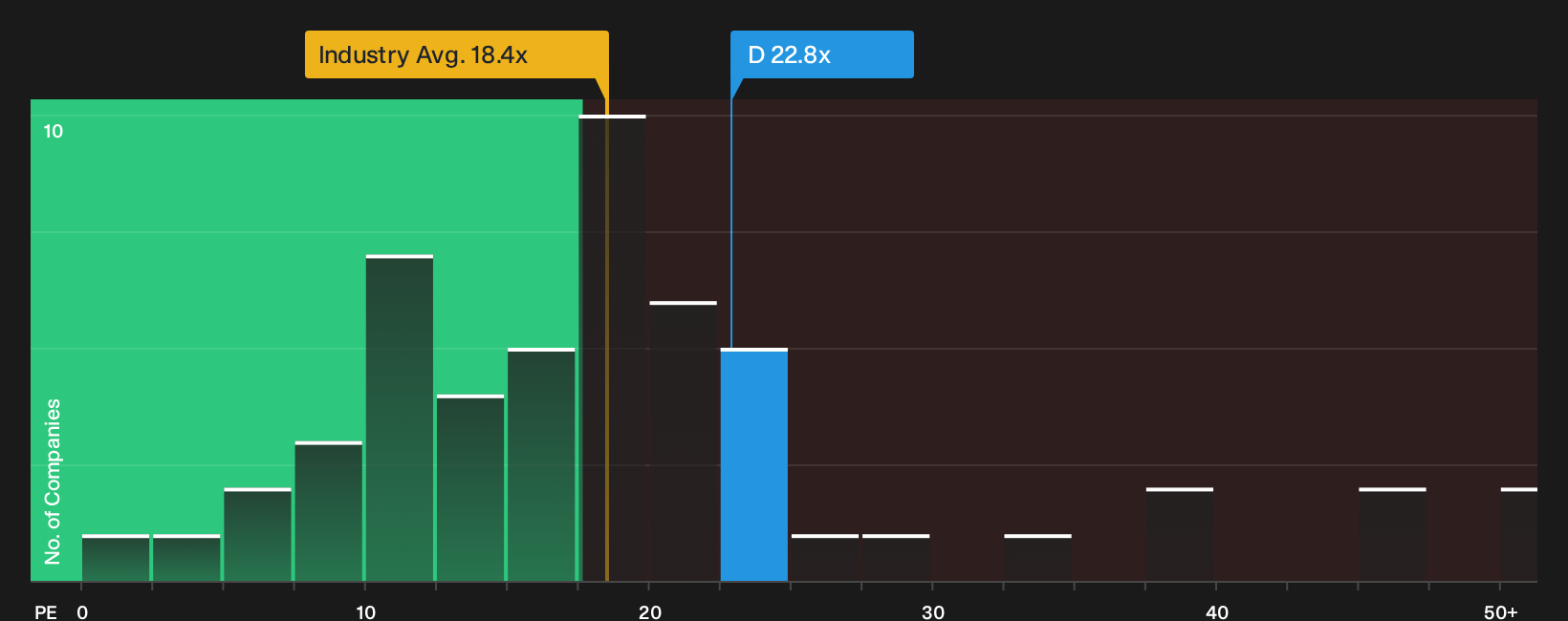Click the D 22.8x blue label
1568x621 pixels.
[821, 54]
